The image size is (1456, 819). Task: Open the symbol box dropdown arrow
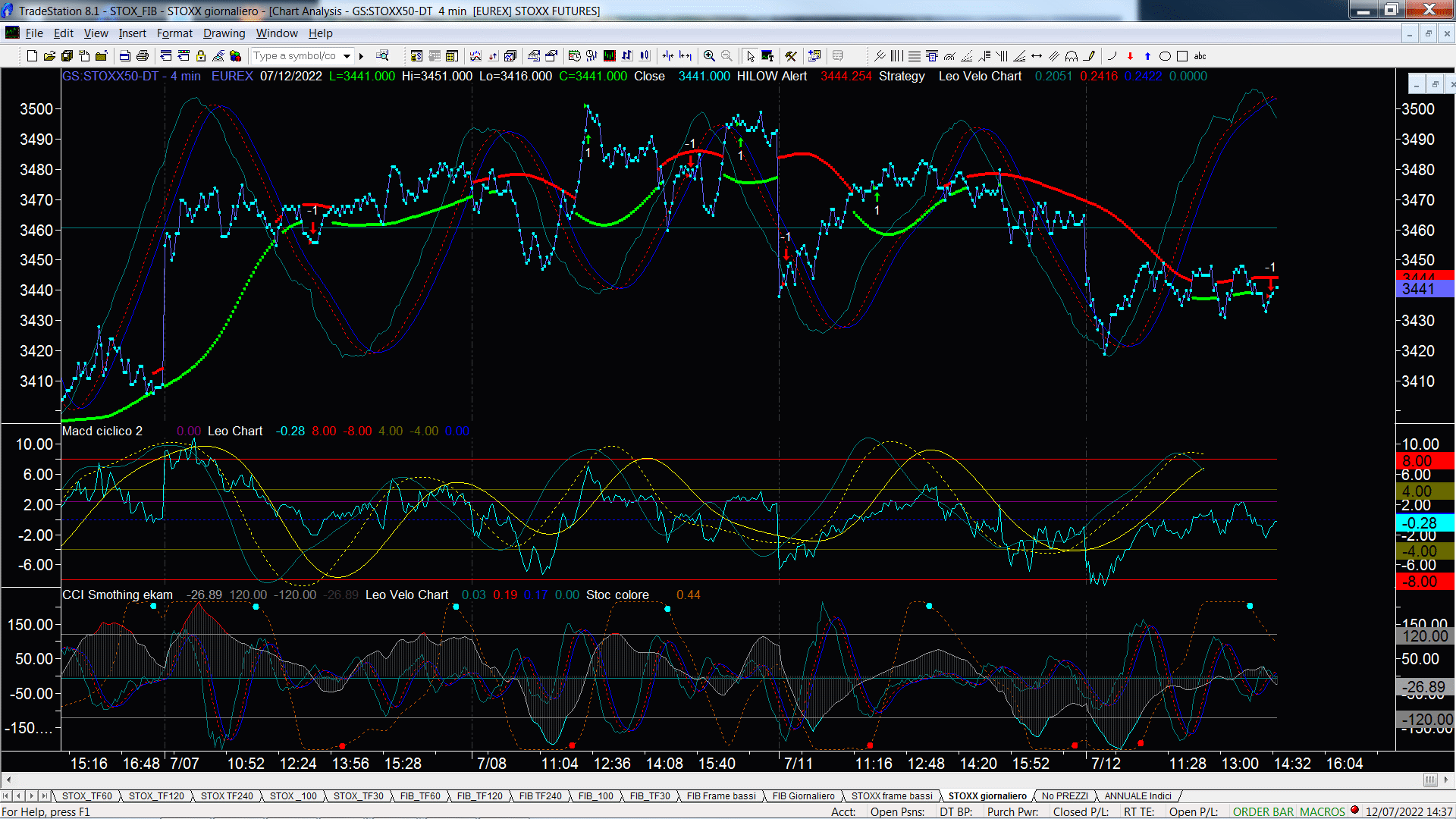[347, 56]
